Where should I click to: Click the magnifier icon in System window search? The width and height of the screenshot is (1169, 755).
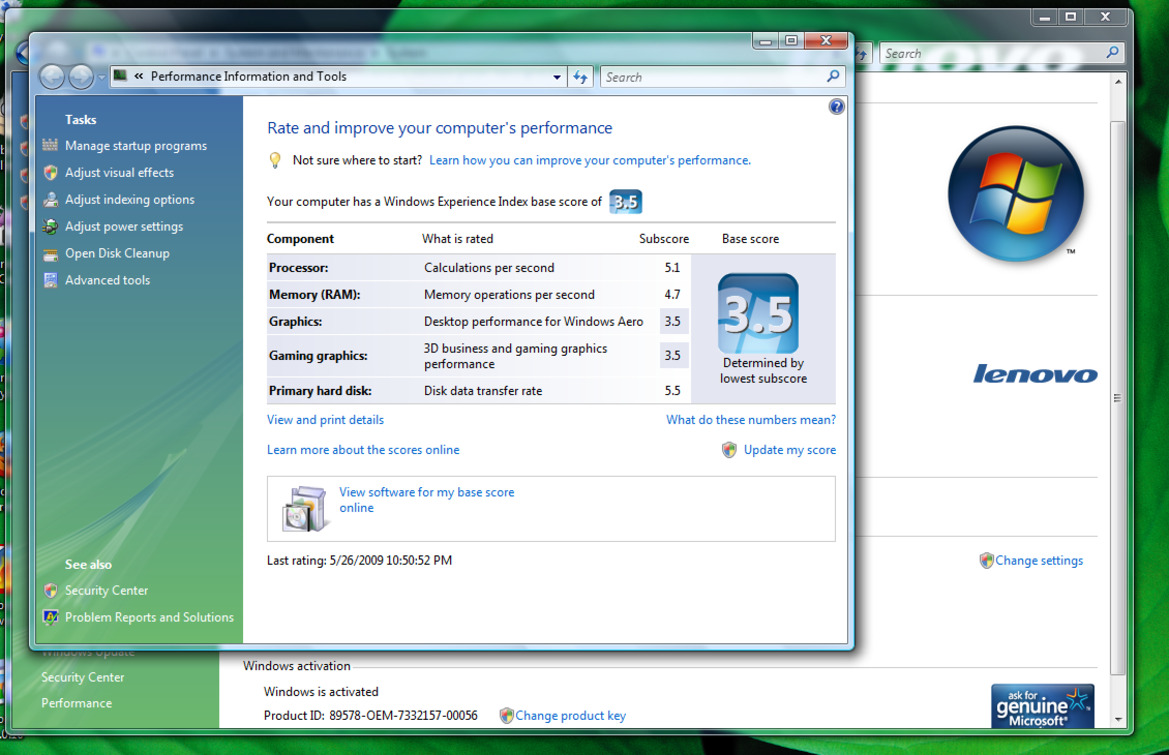[x=1112, y=52]
